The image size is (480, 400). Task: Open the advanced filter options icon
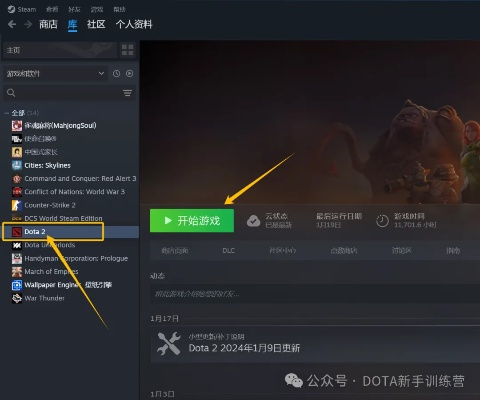tap(127, 93)
